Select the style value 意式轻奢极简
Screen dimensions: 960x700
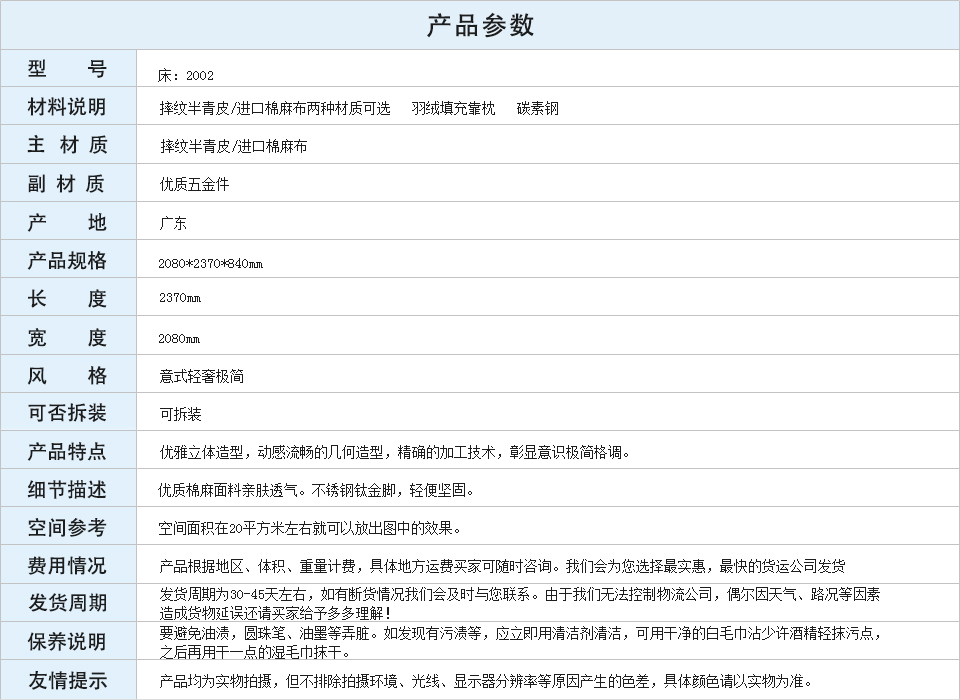(201, 376)
